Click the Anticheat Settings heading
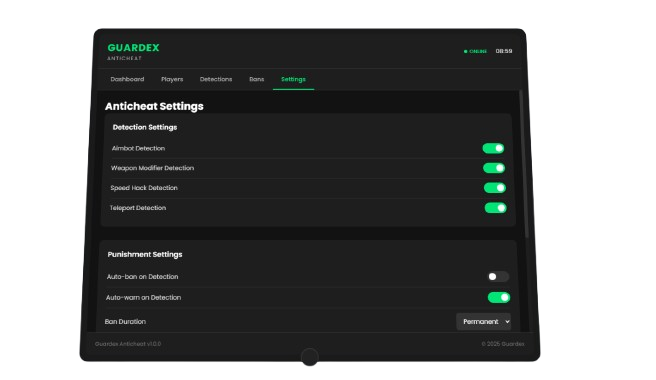The height and width of the screenshot is (380, 656). pos(154,106)
